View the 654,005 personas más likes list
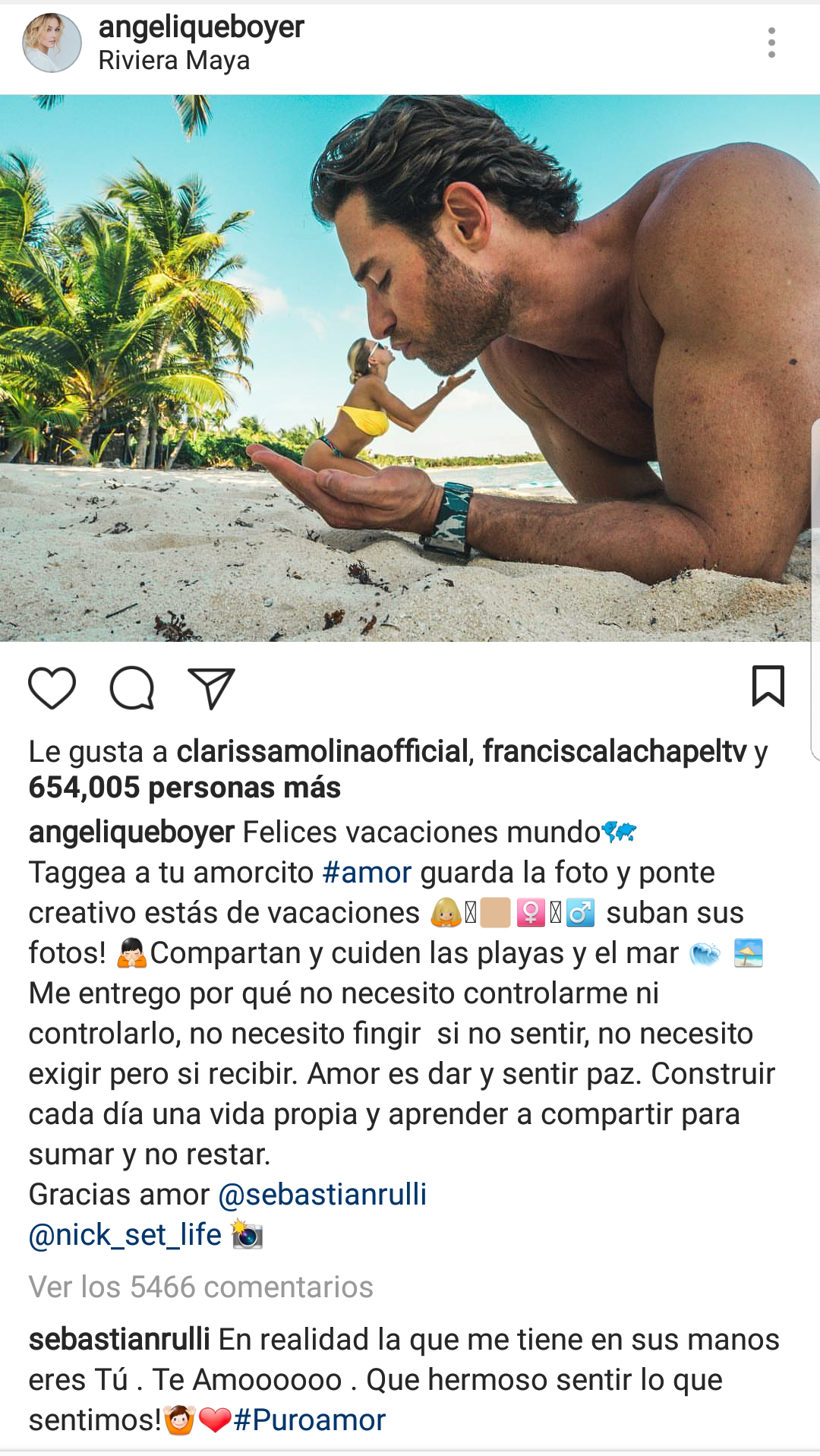 pos(184,788)
